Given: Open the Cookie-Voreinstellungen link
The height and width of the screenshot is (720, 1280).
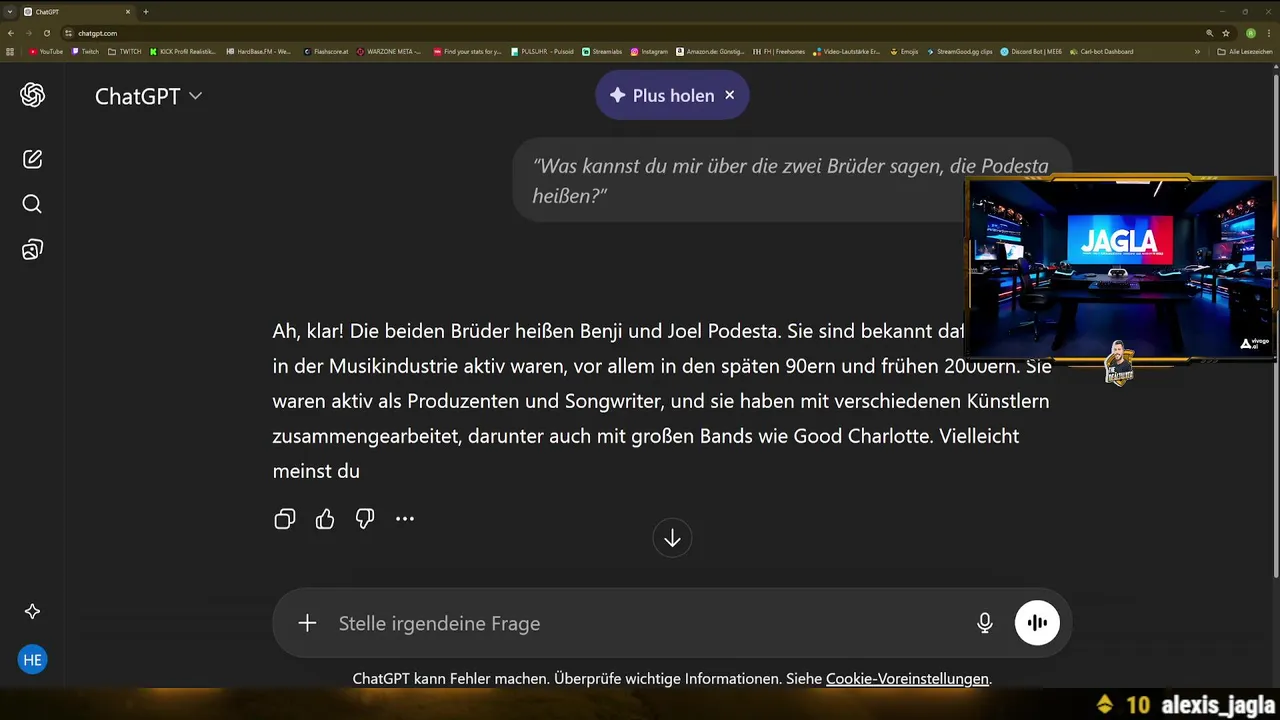Looking at the screenshot, I should [907, 678].
